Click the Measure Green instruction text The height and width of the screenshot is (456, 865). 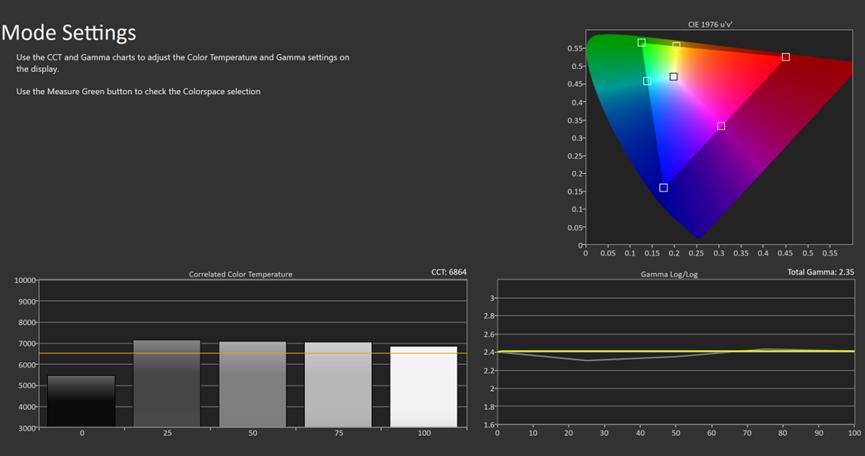point(138,92)
